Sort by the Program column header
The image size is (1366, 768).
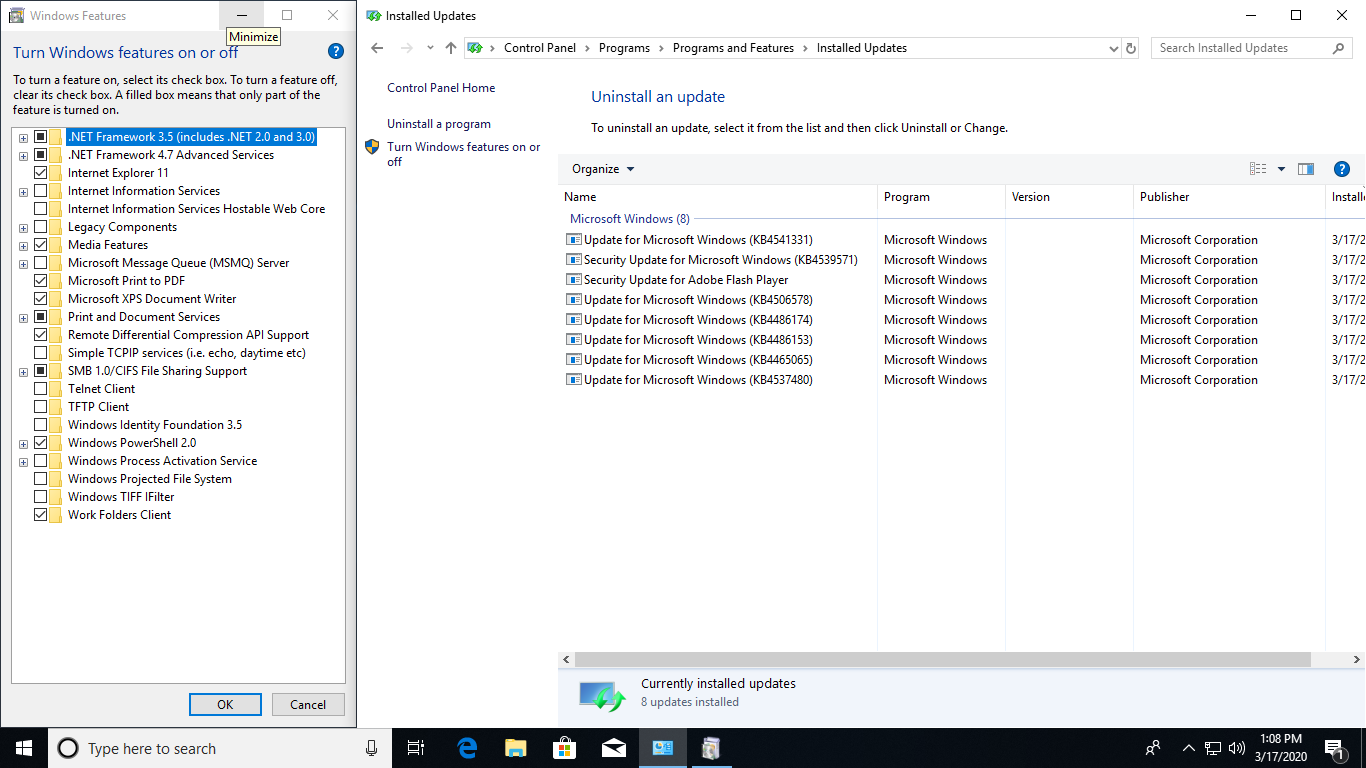(x=942, y=197)
